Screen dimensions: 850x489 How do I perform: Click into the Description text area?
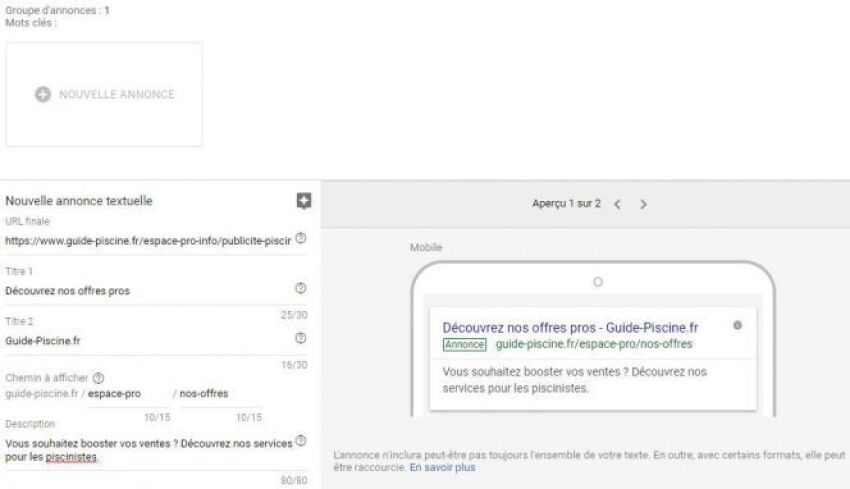[x=148, y=450]
